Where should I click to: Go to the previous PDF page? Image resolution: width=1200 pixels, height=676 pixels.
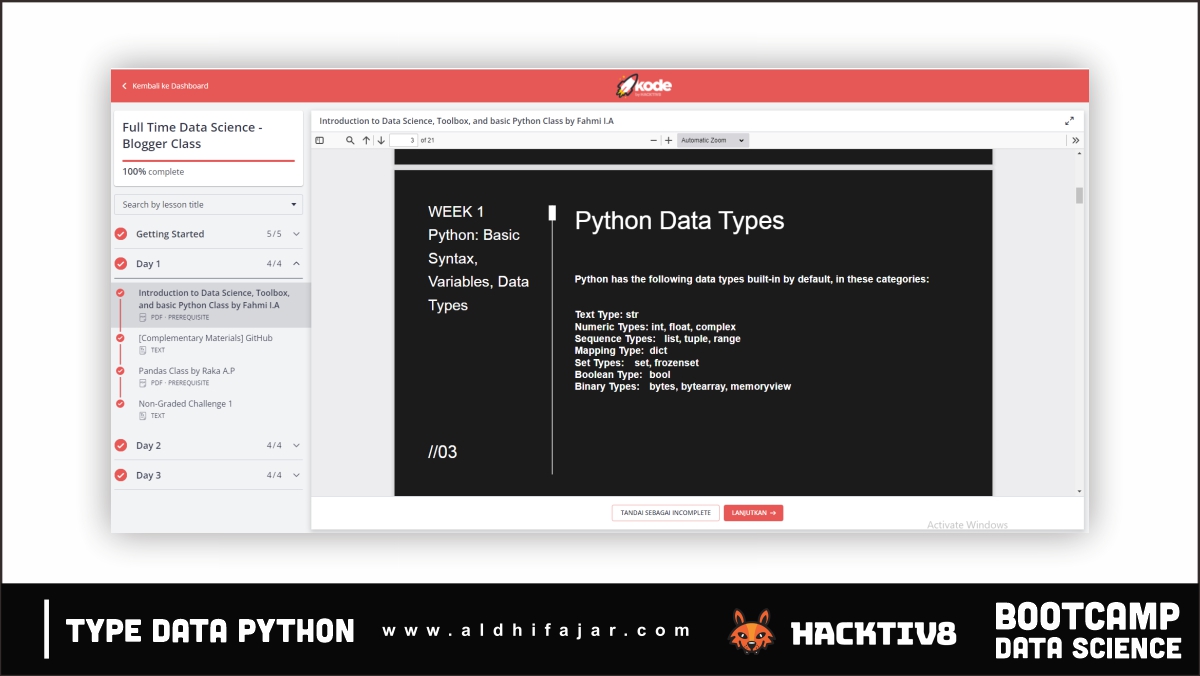coord(365,140)
